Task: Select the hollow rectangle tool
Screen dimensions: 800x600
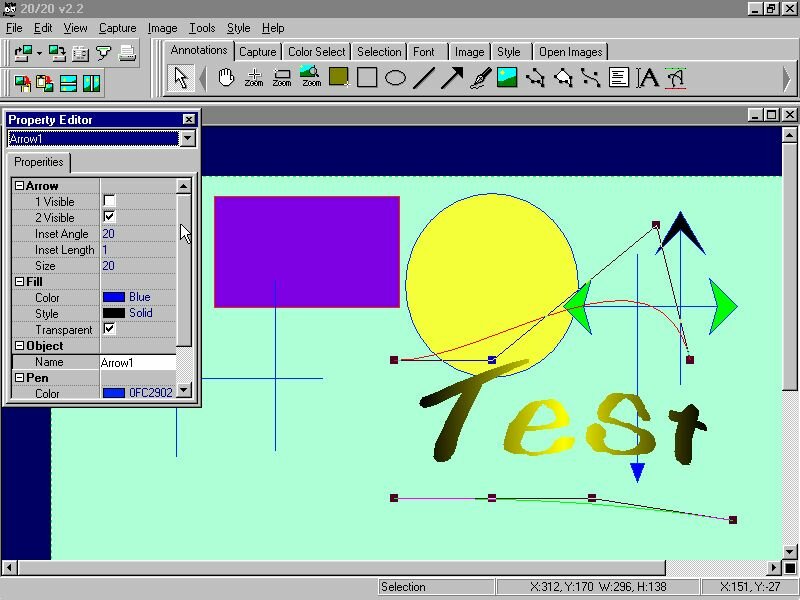Action: click(x=367, y=77)
